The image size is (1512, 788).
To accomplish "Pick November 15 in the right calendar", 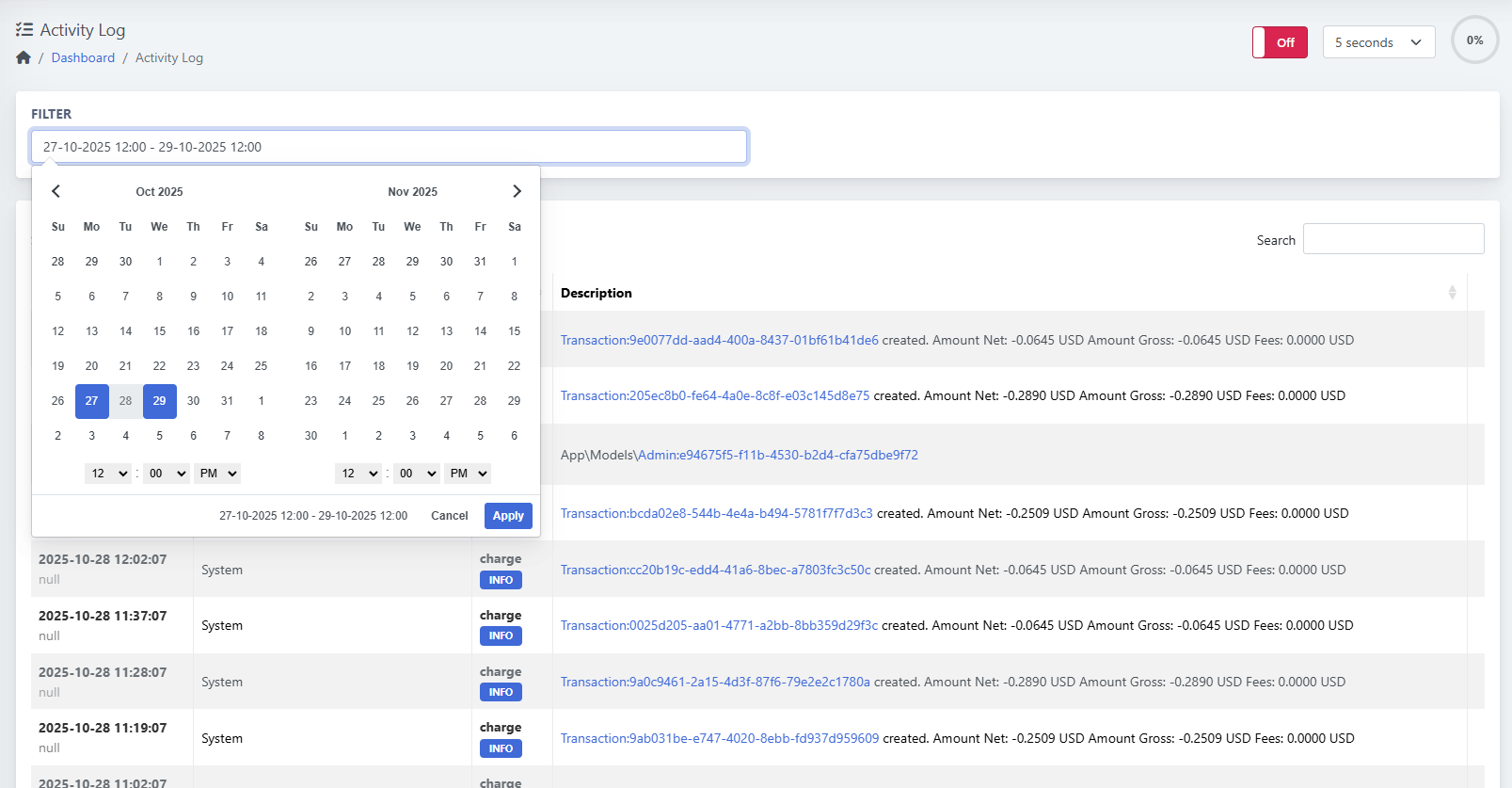I will 514,331.
